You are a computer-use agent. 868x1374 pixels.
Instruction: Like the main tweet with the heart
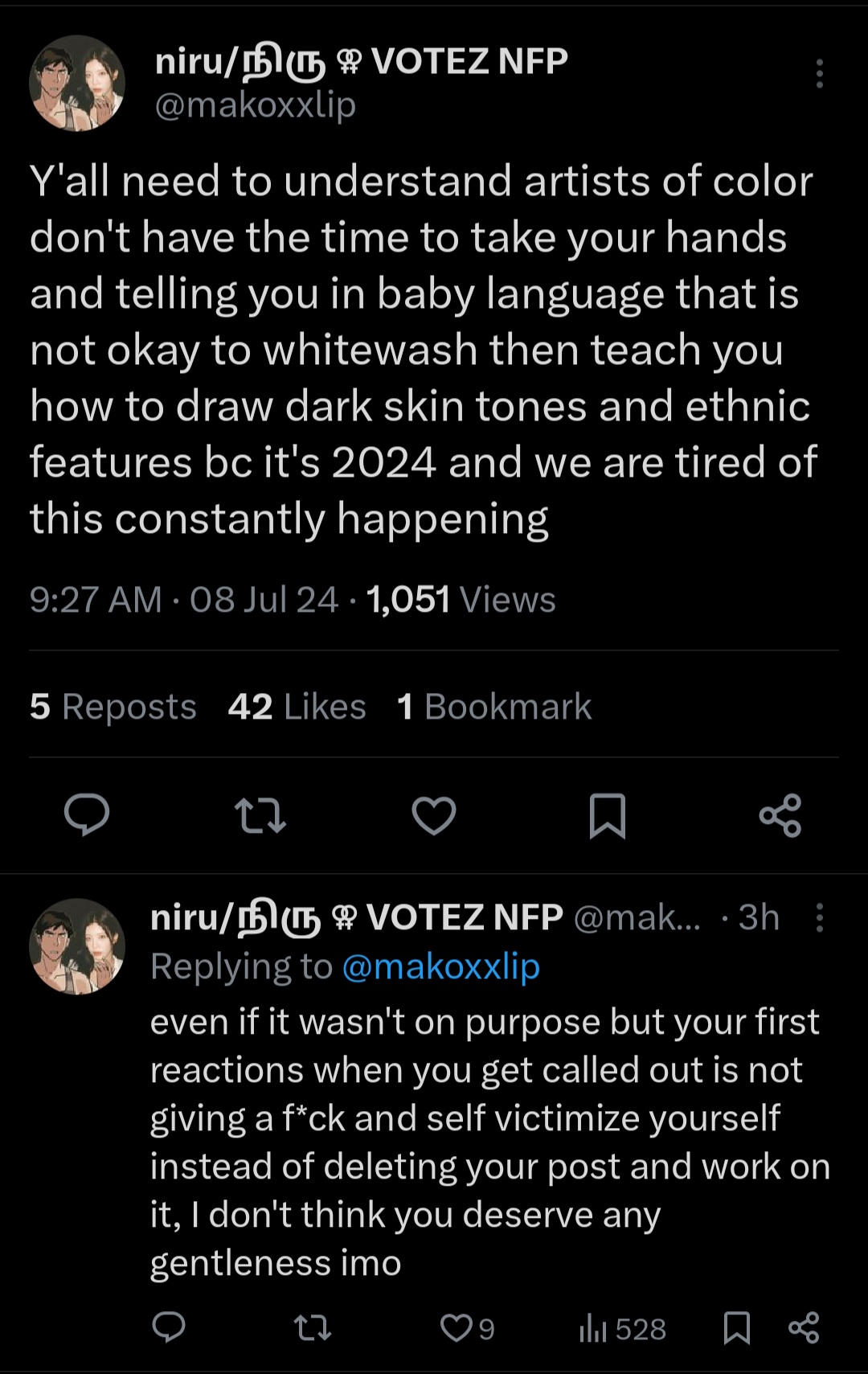tap(434, 815)
